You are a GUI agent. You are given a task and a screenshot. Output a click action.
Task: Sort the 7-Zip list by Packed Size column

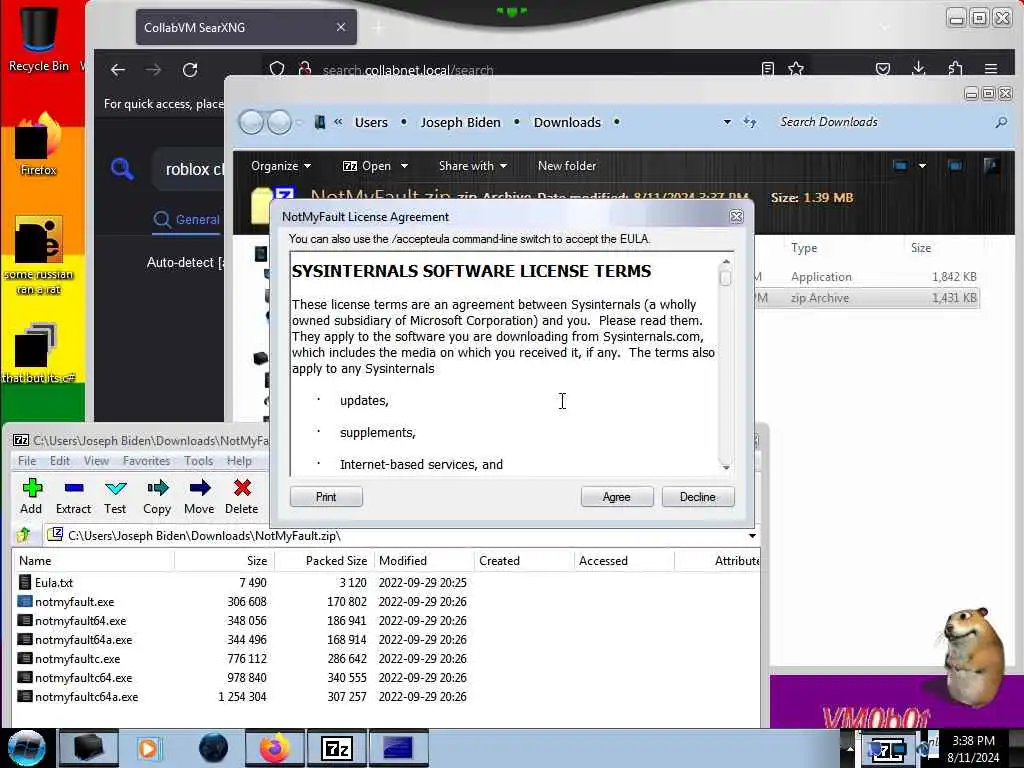325,560
